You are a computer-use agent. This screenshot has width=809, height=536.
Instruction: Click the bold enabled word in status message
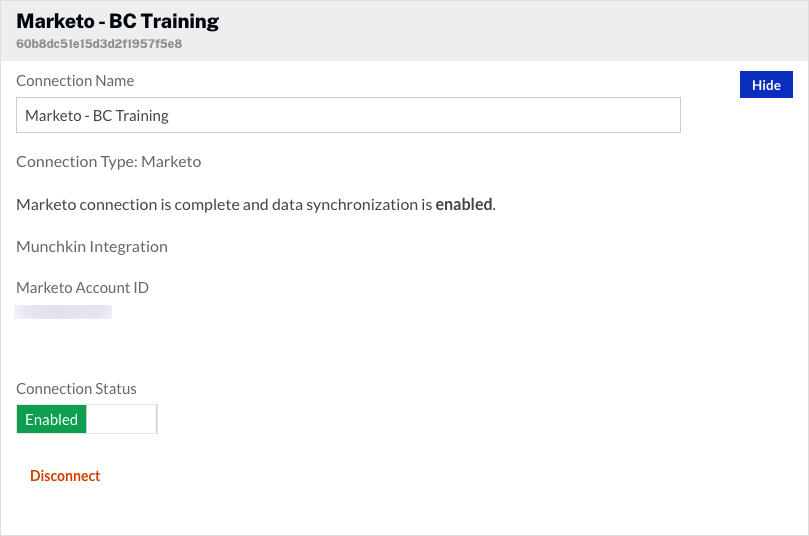click(x=464, y=204)
